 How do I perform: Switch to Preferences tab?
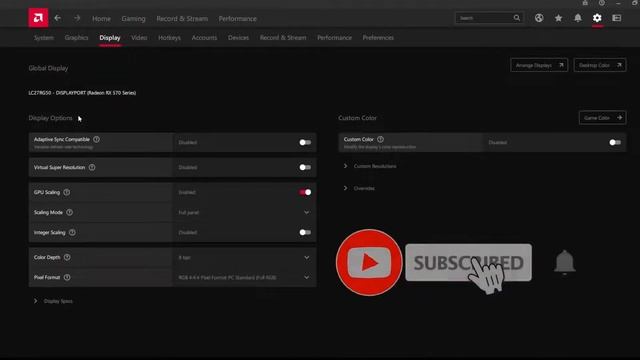(x=378, y=38)
